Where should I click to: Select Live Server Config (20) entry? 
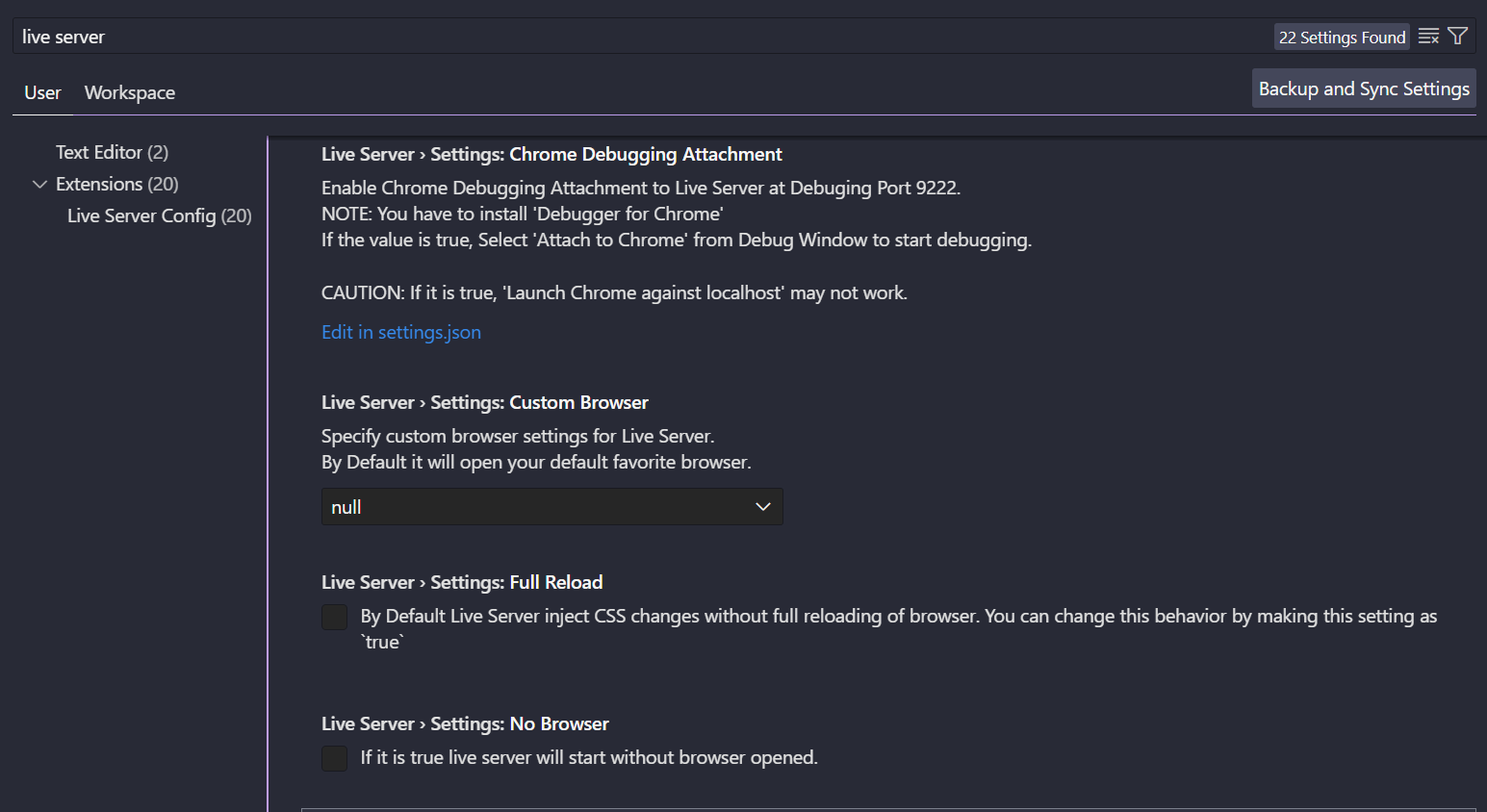click(160, 216)
